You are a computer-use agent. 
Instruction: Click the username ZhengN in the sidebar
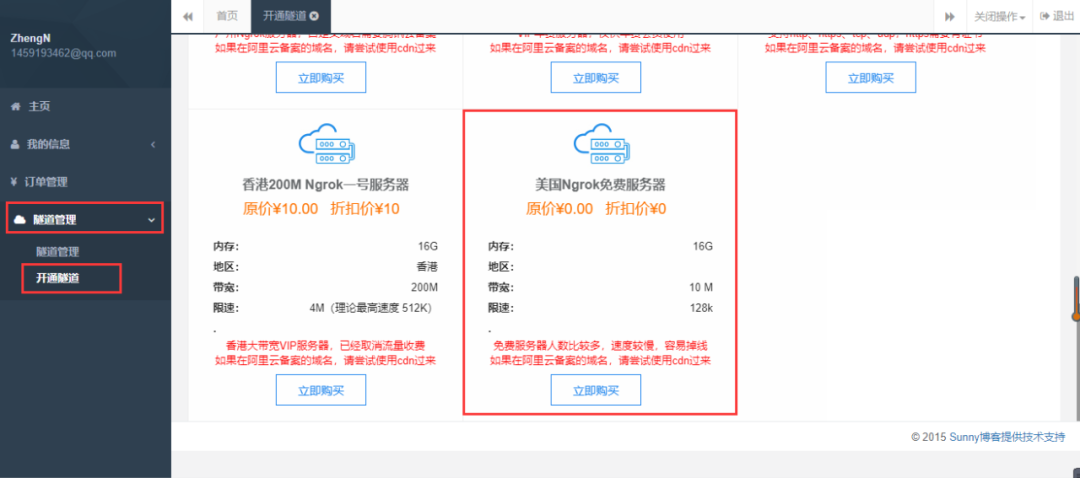click(30, 39)
